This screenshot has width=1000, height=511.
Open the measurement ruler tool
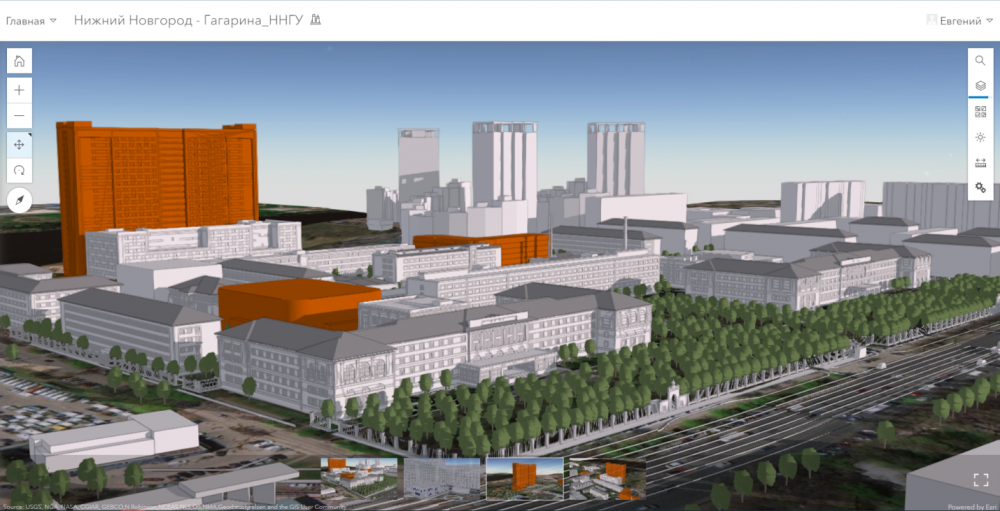click(980, 163)
